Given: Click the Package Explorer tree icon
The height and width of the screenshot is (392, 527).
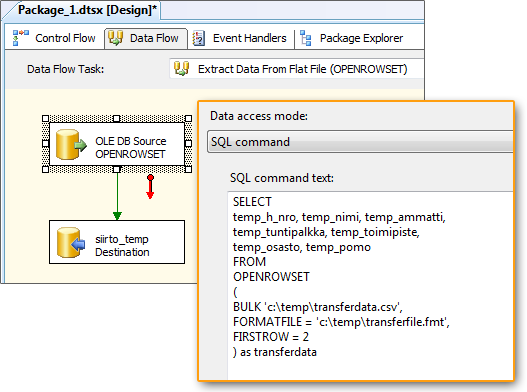Looking at the screenshot, I should point(306,38).
